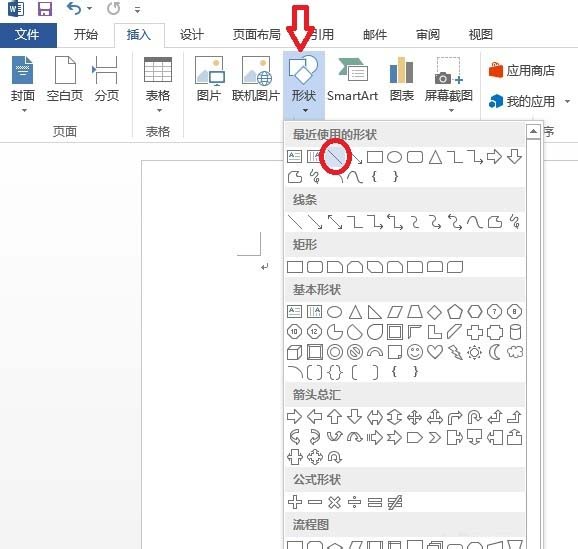
Task: Select the left brace in recent shapes
Action: [x=374, y=177]
